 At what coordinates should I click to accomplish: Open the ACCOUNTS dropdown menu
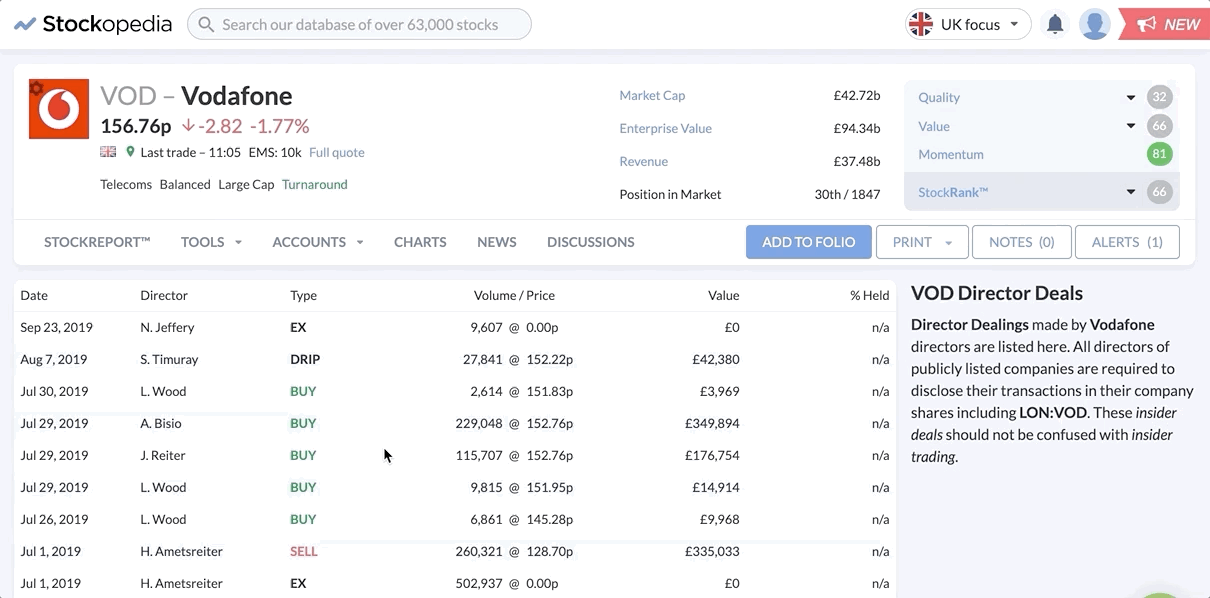click(317, 242)
